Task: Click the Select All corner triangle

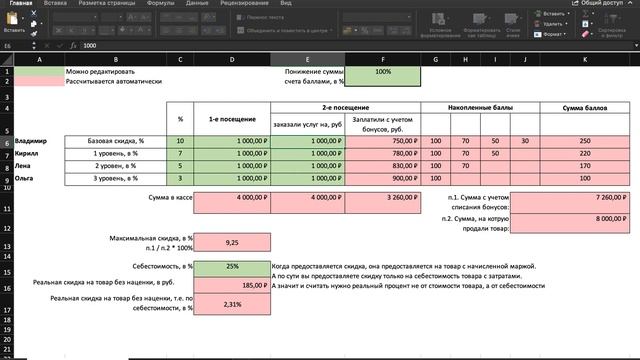Action: click(x=7, y=60)
